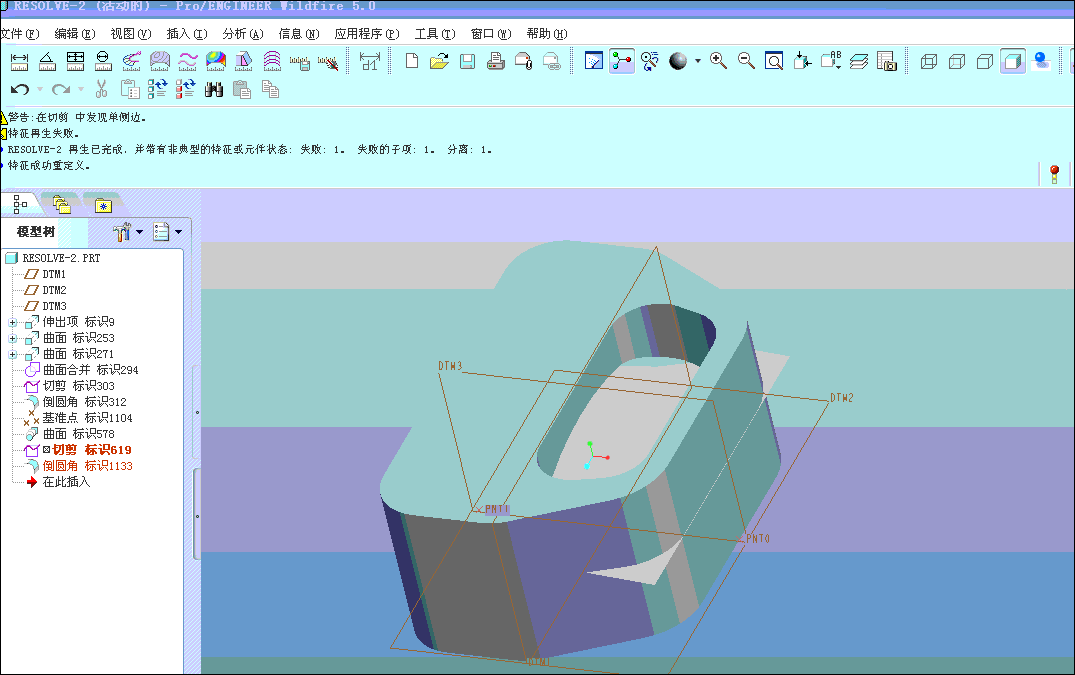This screenshot has width=1075, height=675.
Task: Print the current model
Action: pyautogui.click(x=496, y=62)
